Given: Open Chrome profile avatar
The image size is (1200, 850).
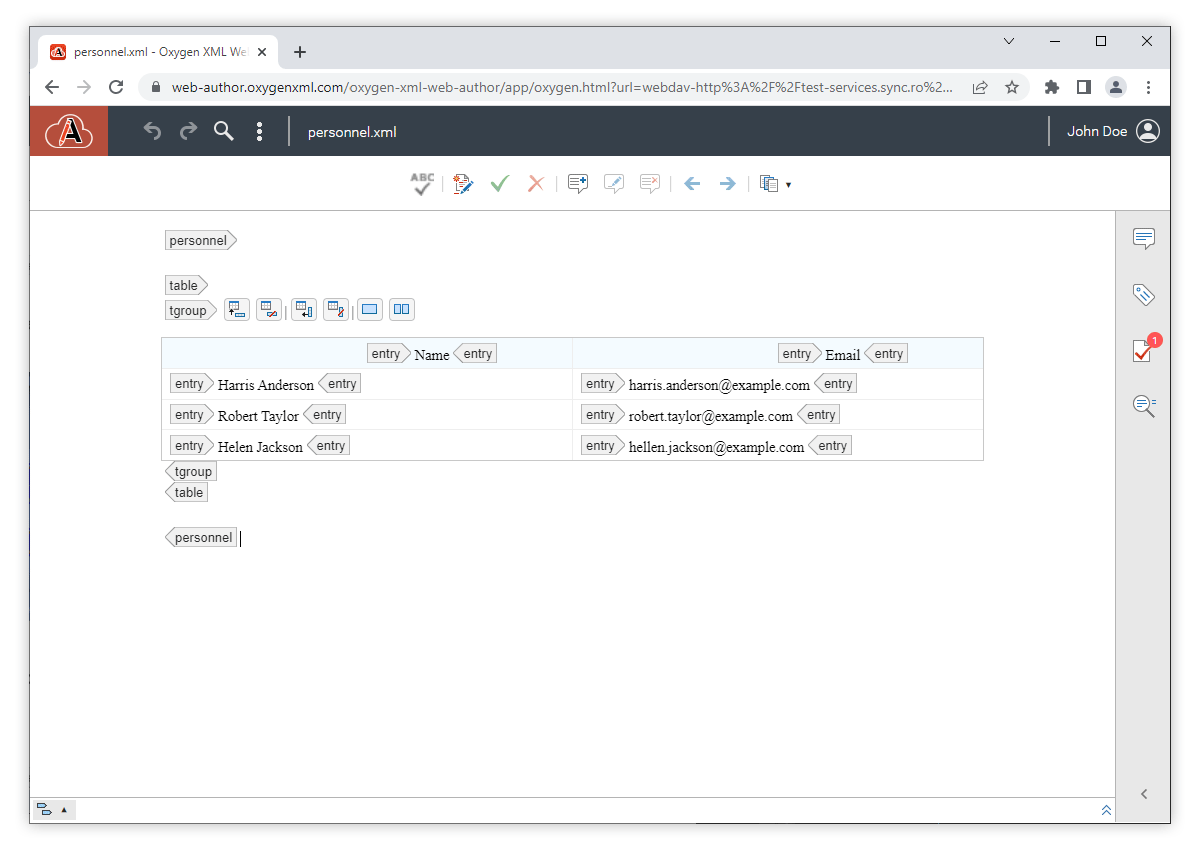Looking at the screenshot, I should (x=1116, y=87).
